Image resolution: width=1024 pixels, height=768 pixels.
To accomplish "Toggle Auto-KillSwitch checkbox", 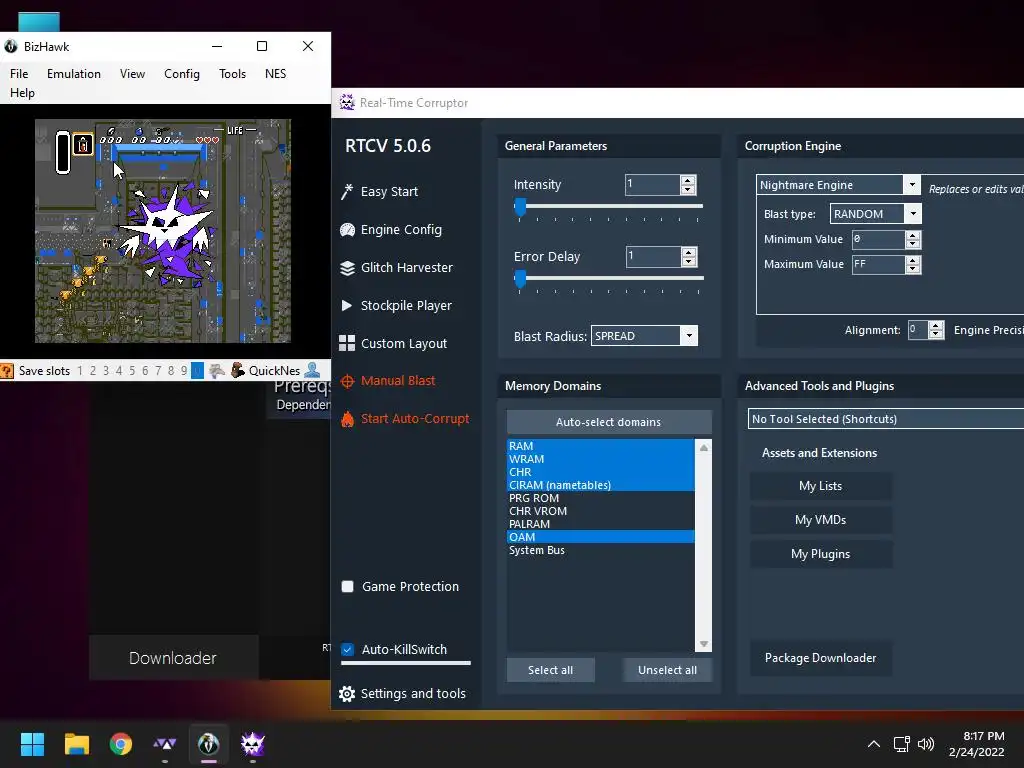I will coord(347,650).
